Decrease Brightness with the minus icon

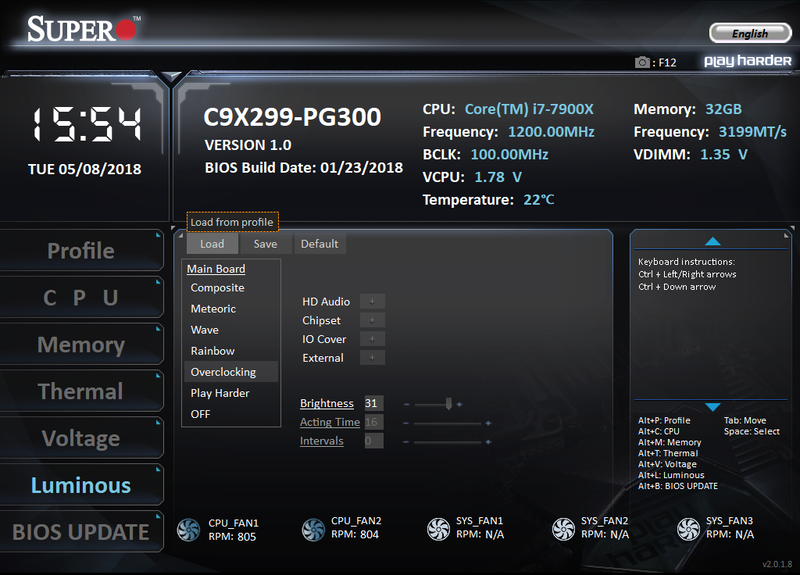[x=407, y=404]
